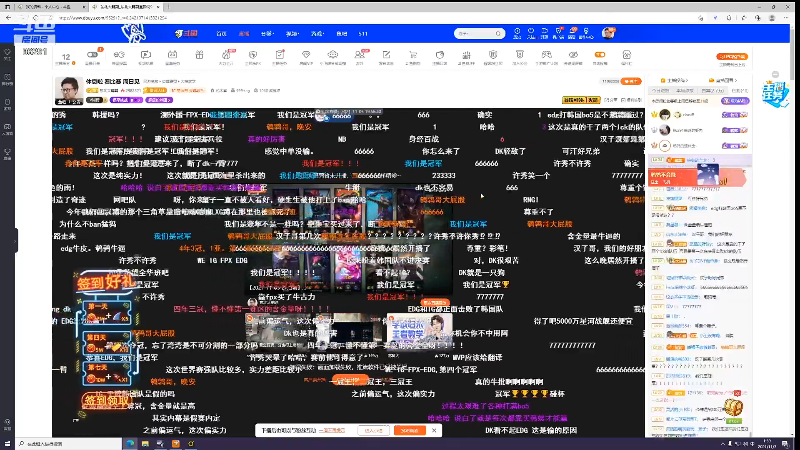Click the heart follow icon in left sidebar
Screen dimensions: 800x450
[x=7, y=53]
